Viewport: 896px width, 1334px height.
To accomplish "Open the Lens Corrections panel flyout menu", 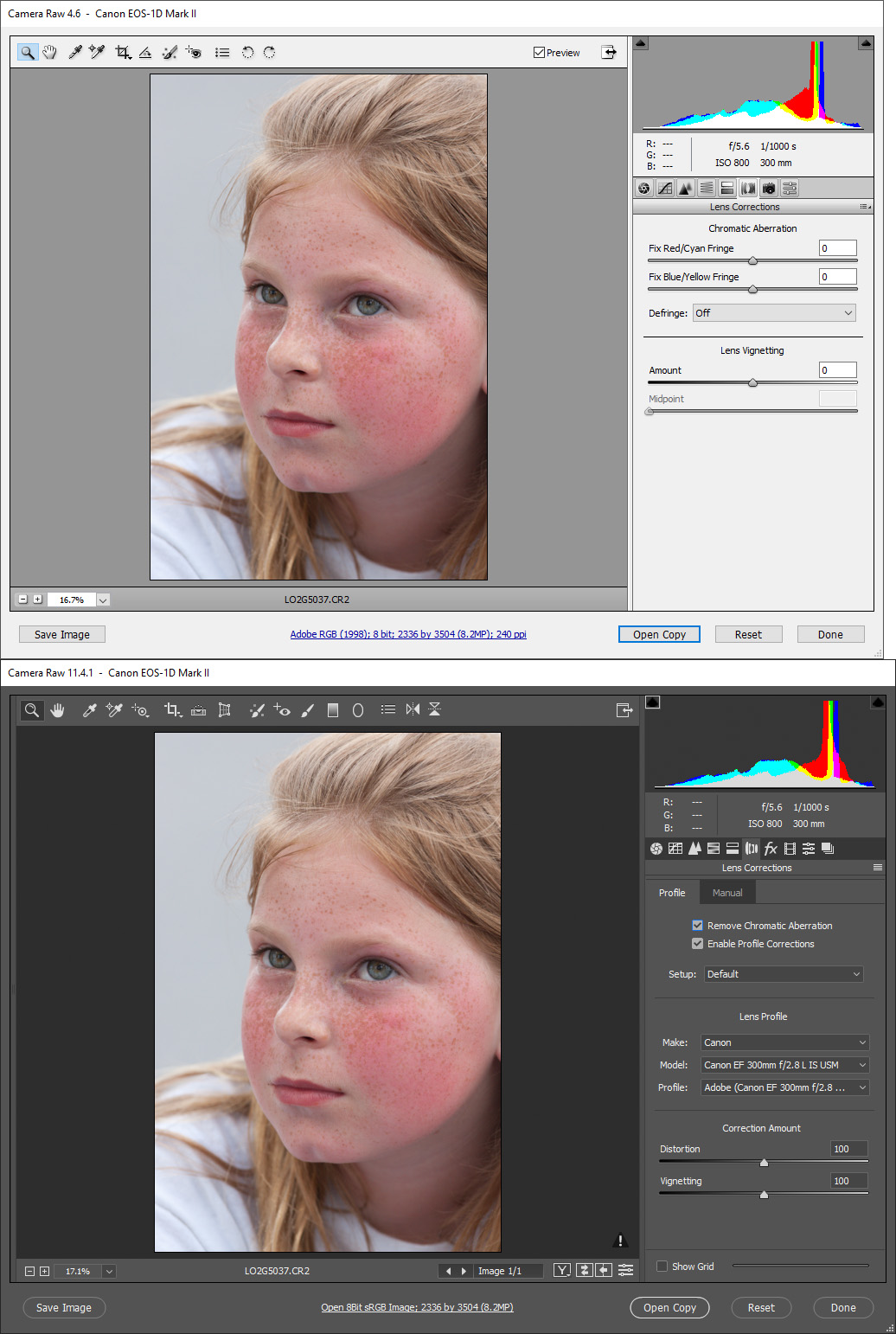I will 865,206.
